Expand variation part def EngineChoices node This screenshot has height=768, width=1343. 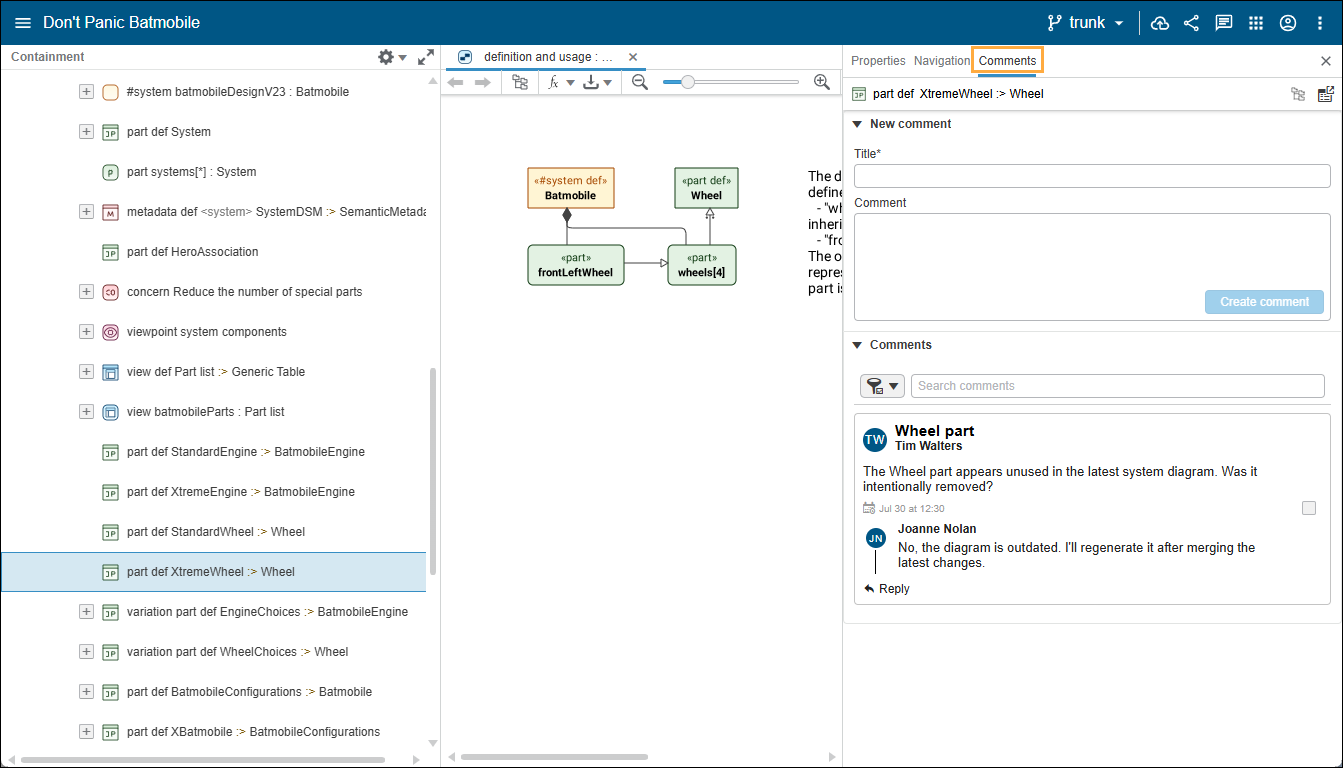[86, 612]
